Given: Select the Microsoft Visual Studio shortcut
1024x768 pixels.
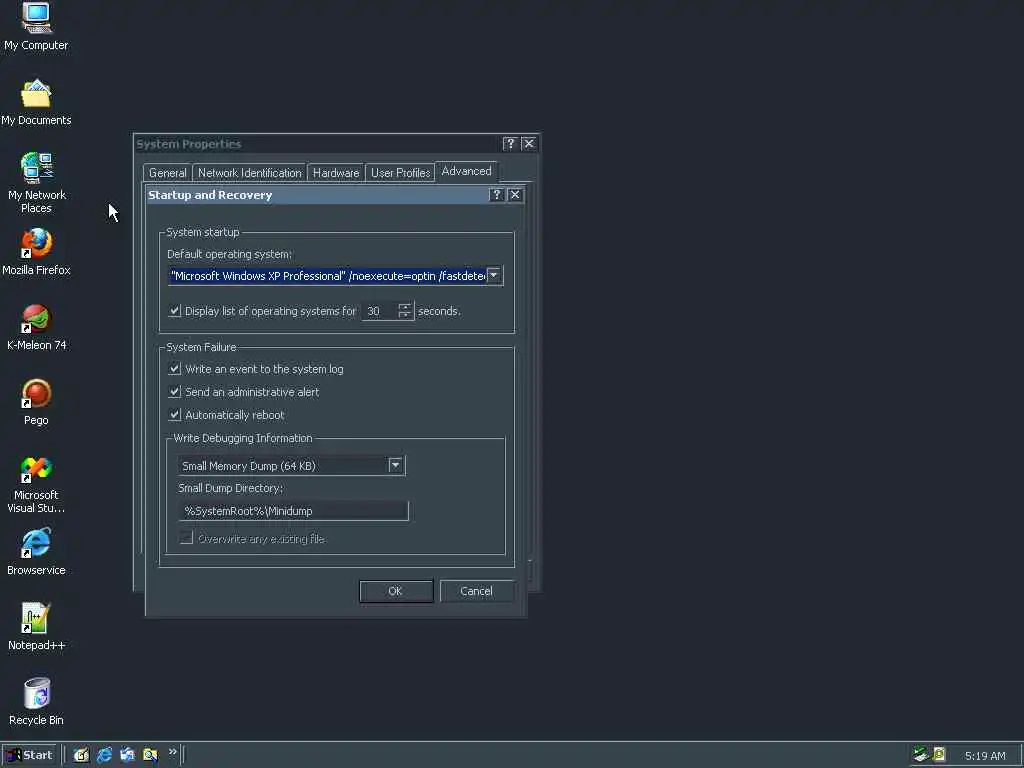Looking at the screenshot, I should (36, 484).
